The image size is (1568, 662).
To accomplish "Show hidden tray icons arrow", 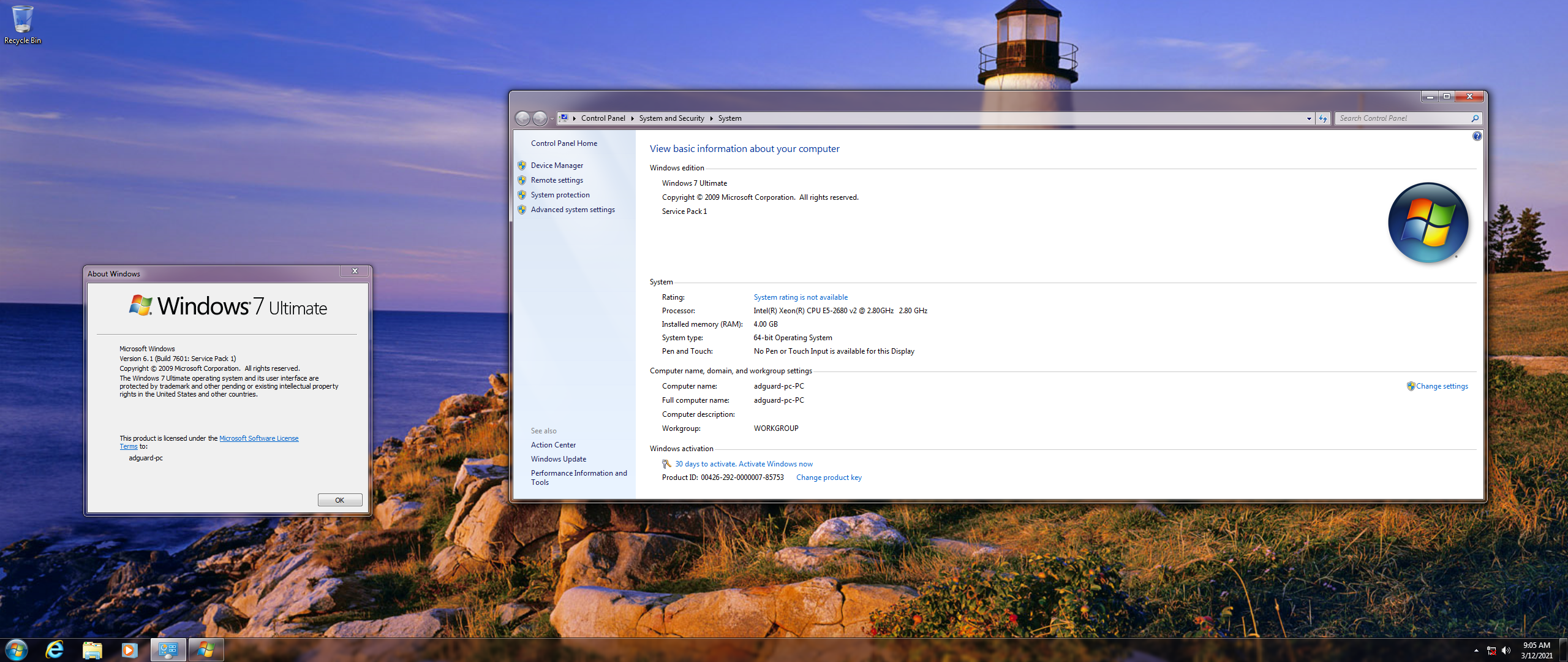I will [1476, 650].
